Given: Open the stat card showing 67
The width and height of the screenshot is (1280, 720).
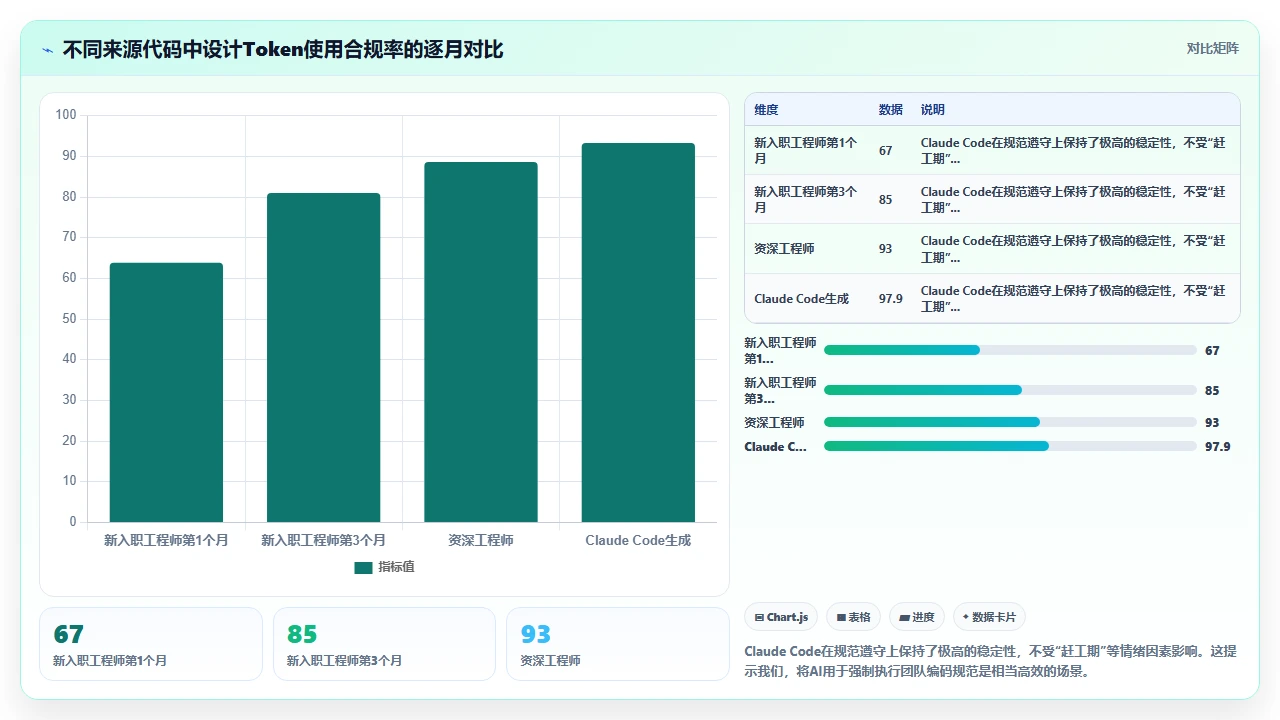Looking at the screenshot, I should (x=151, y=644).
